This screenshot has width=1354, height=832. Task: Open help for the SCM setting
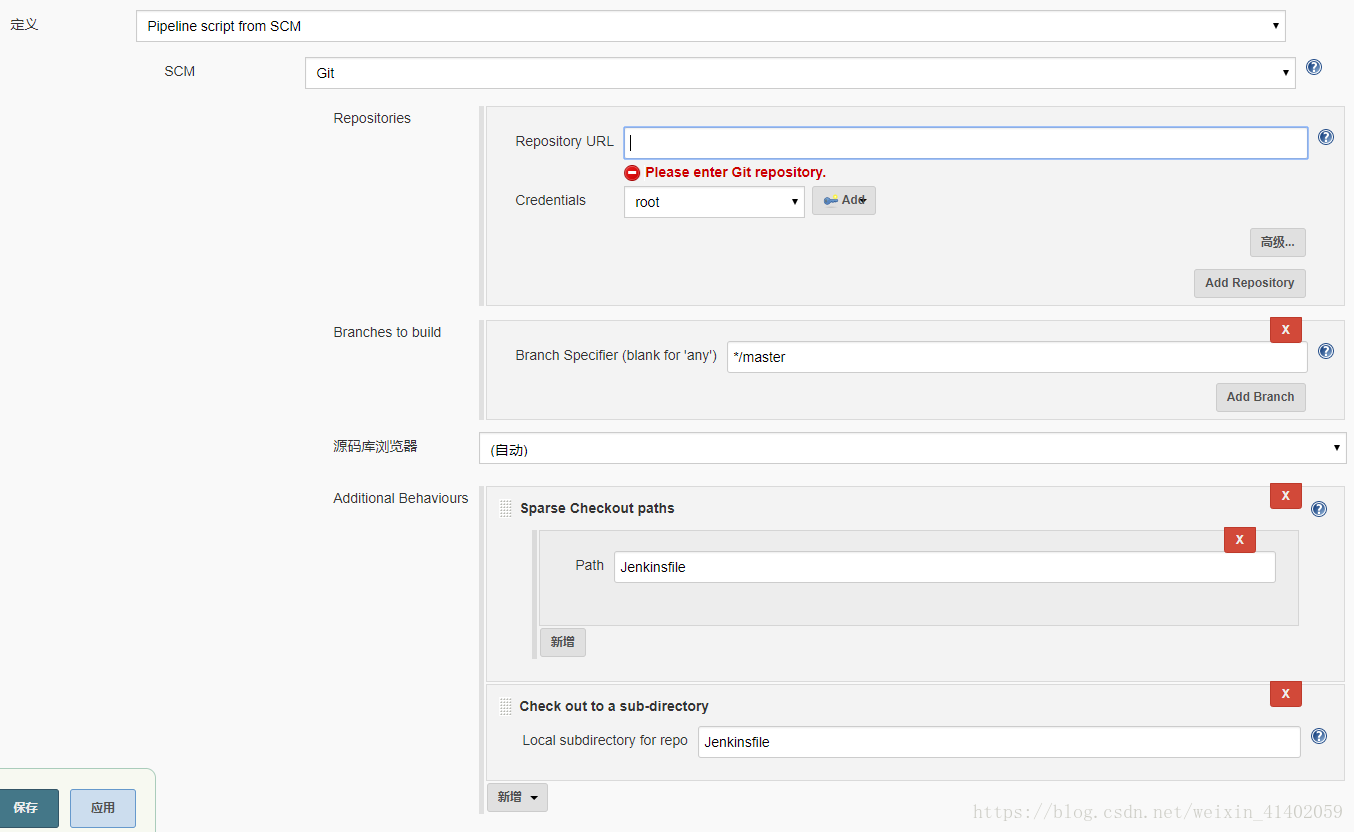point(1314,68)
